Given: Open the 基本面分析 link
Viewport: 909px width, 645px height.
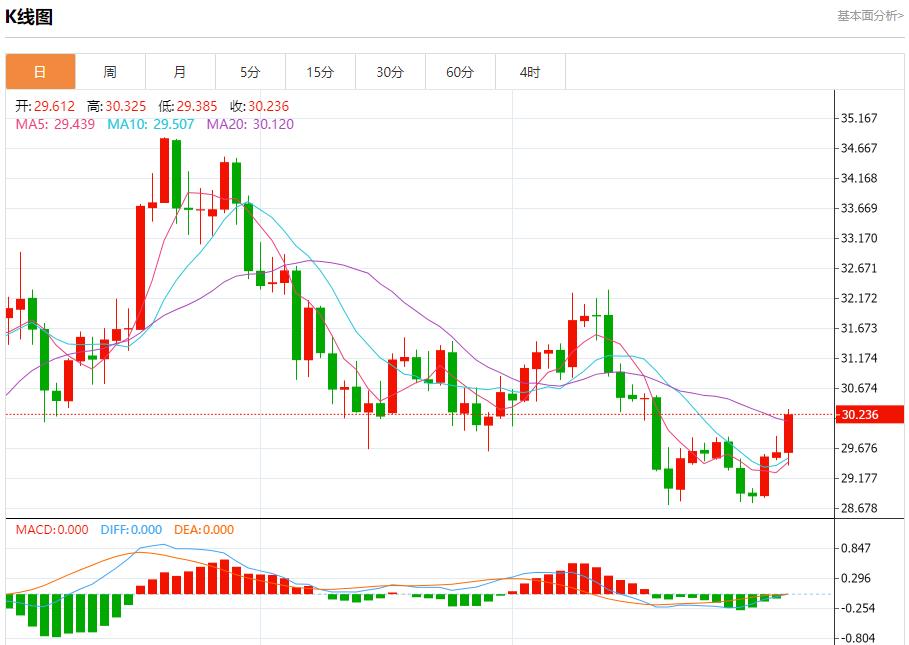Looking at the screenshot, I should click(869, 16).
